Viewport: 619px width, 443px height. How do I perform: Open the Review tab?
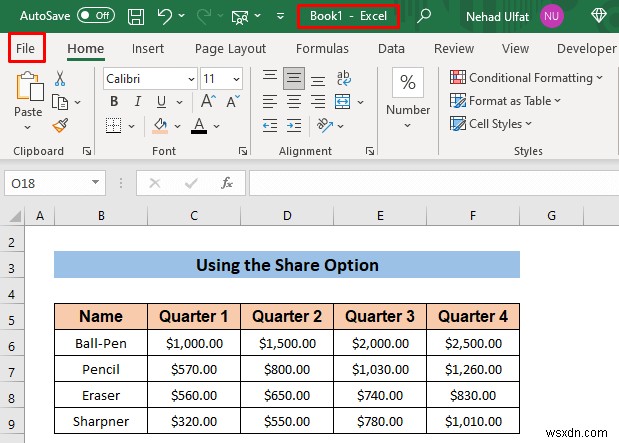[454, 49]
